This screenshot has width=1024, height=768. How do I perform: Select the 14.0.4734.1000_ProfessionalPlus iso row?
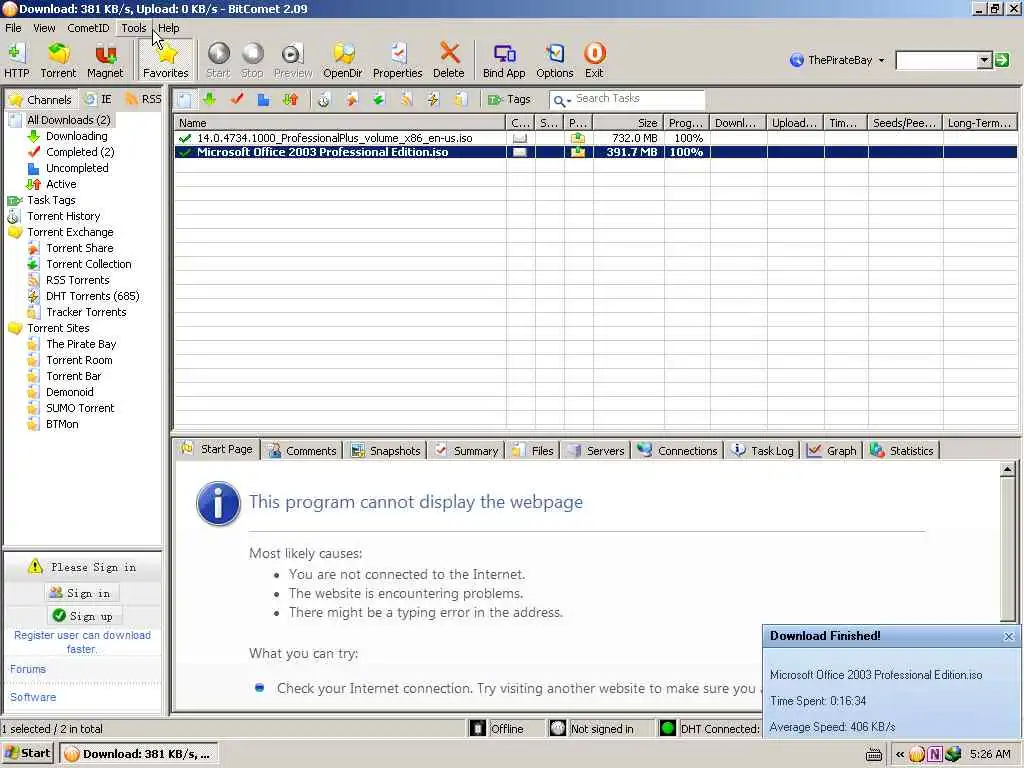pyautogui.click(x=595, y=138)
